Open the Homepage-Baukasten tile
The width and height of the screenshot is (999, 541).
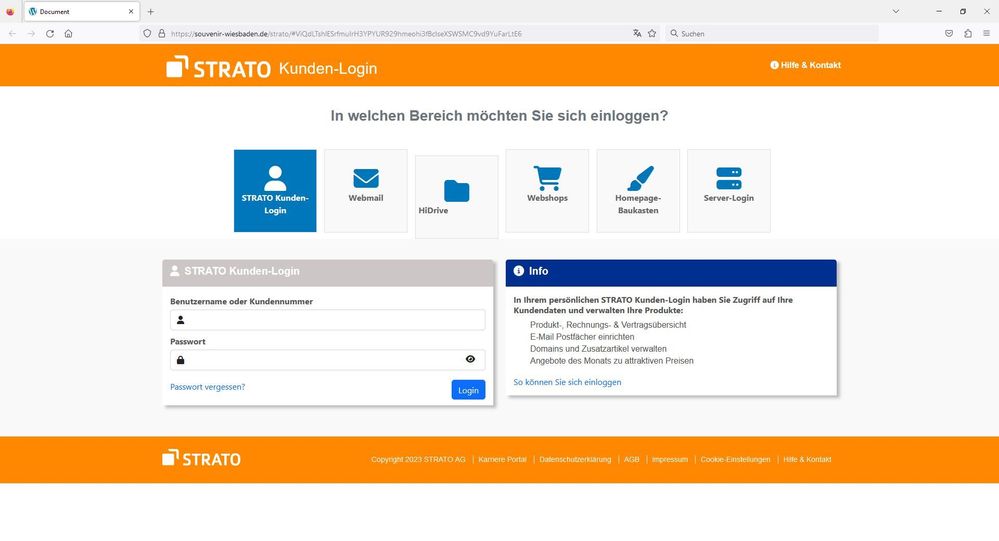pyautogui.click(x=638, y=190)
